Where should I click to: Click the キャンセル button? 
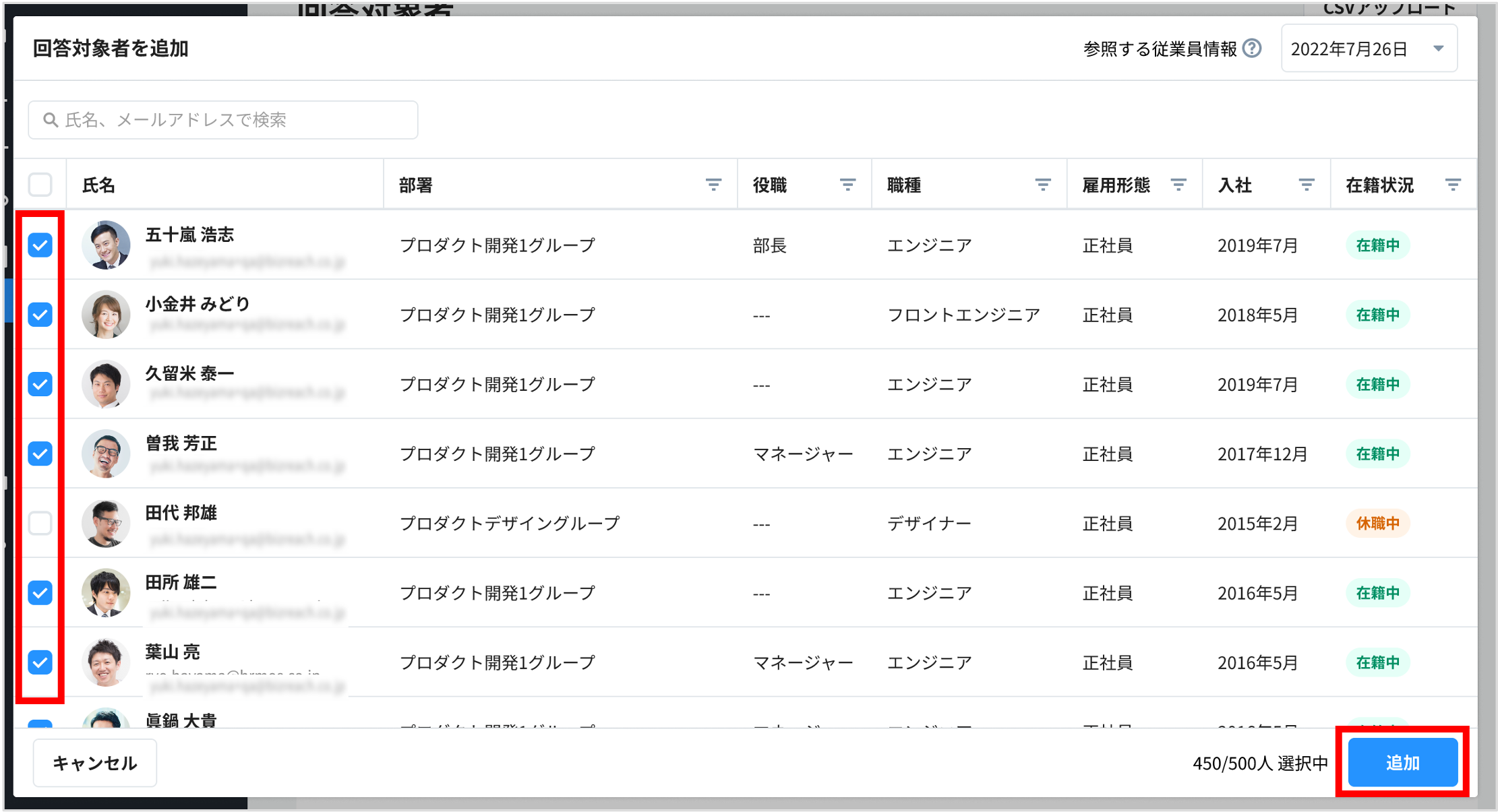coord(94,762)
